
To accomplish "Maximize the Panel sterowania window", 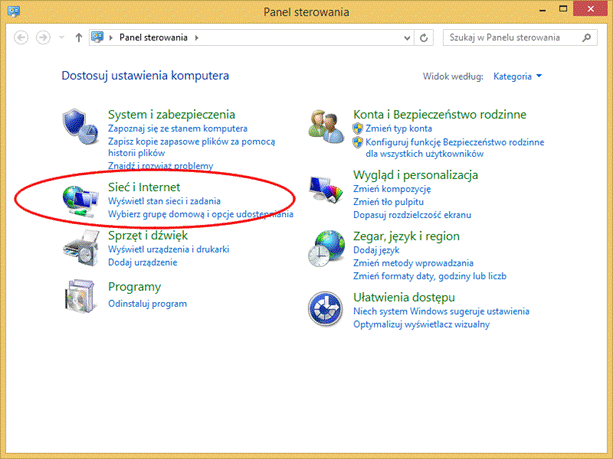I will pos(563,9).
